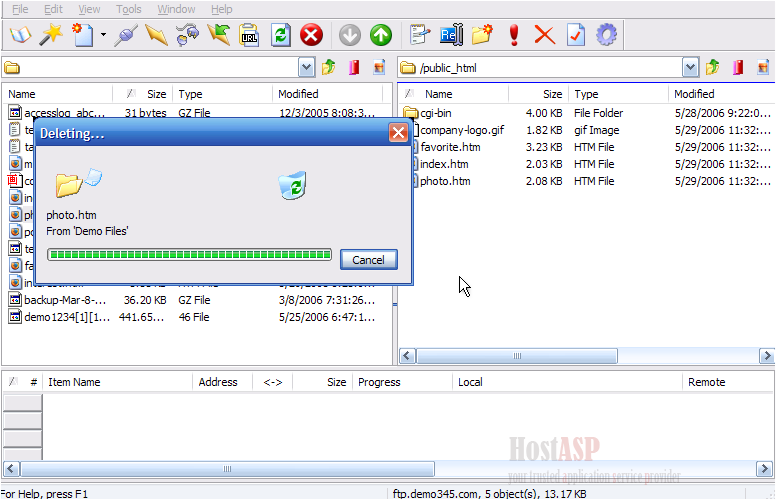Image resolution: width=776 pixels, height=500 pixels.
Task: Click the remote pane red bookmark icon
Action: click(x=738, y=67)
